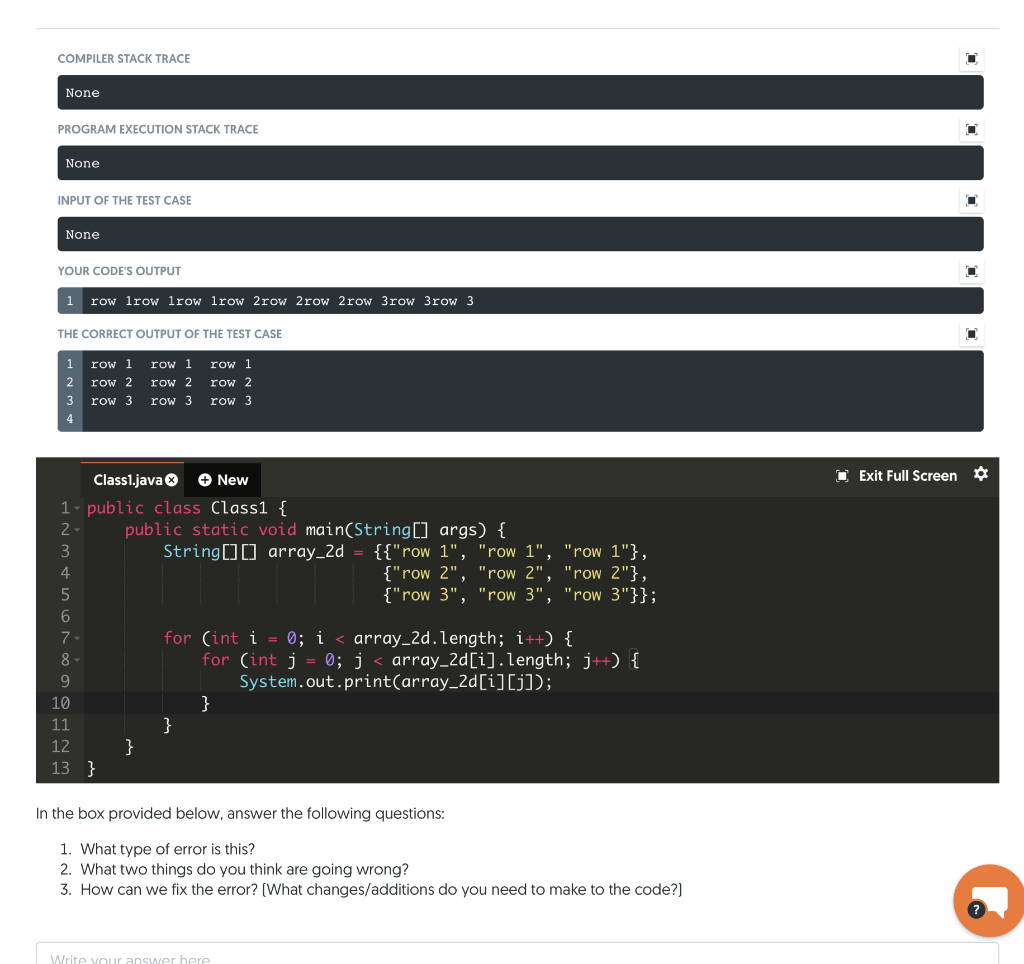The height and width of the screenshot is (964, 1024).
Task: Click the fullscreen icon beside Exit Full Screen
Action: click(842, 475)
